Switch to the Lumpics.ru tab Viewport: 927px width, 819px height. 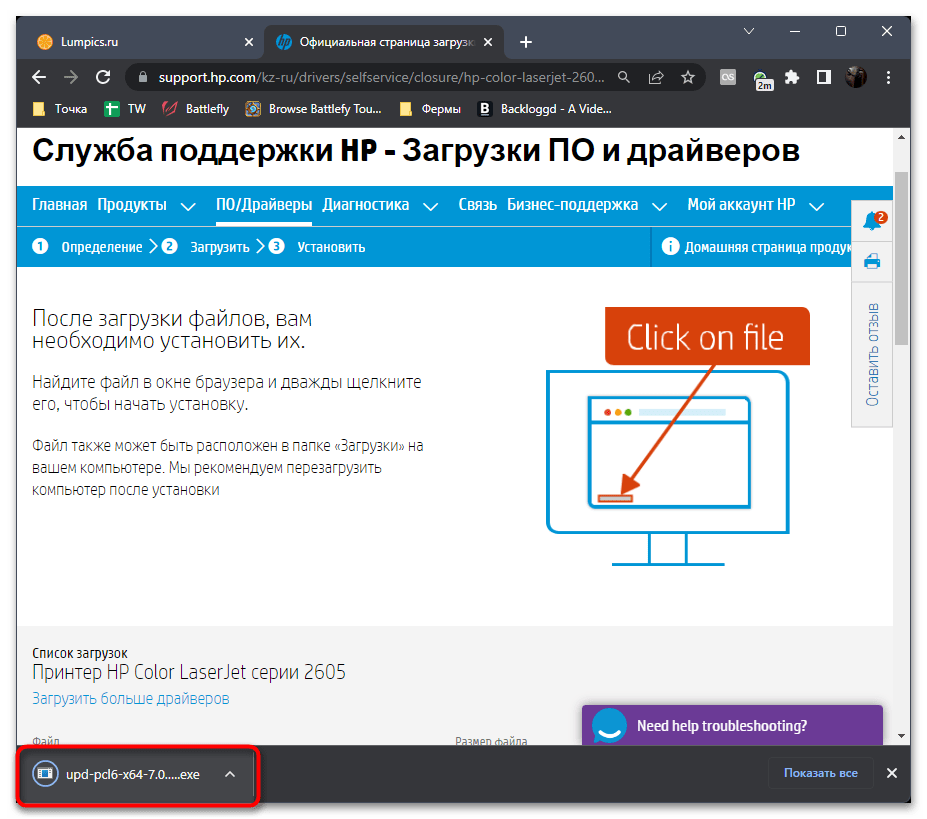click(141, 42)
